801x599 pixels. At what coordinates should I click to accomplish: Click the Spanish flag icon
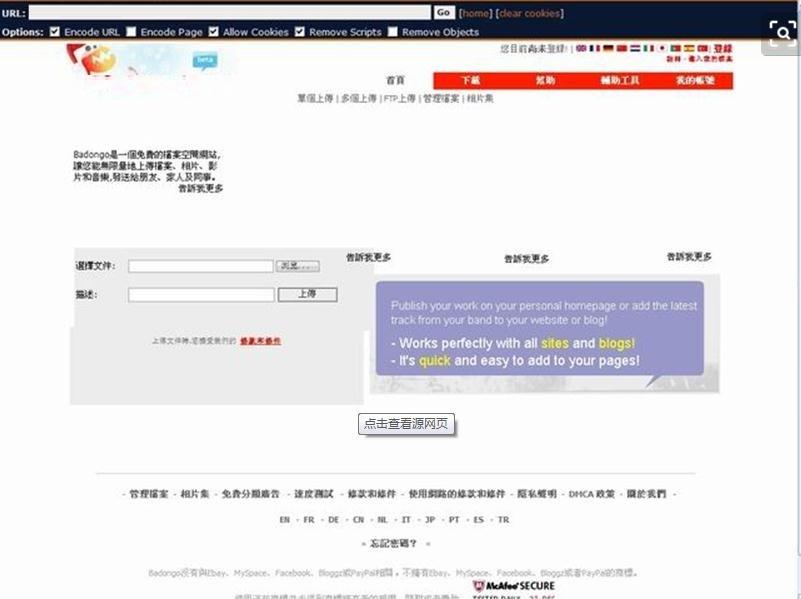tap(689, 48)
